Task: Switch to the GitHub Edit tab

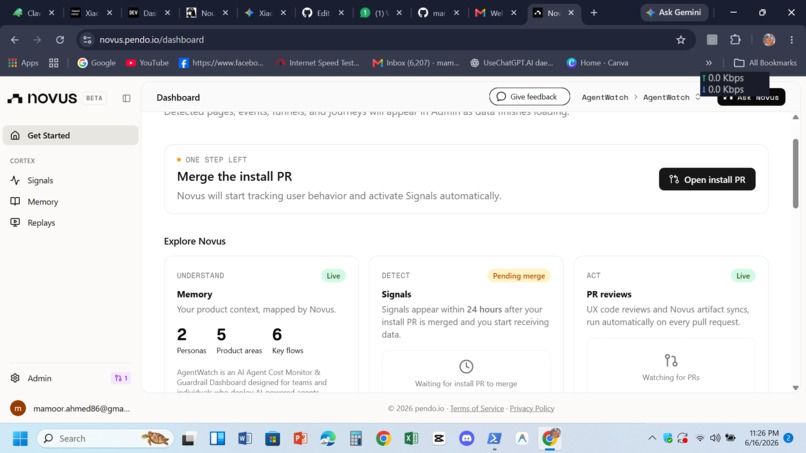Action: [x=324, y=13]
